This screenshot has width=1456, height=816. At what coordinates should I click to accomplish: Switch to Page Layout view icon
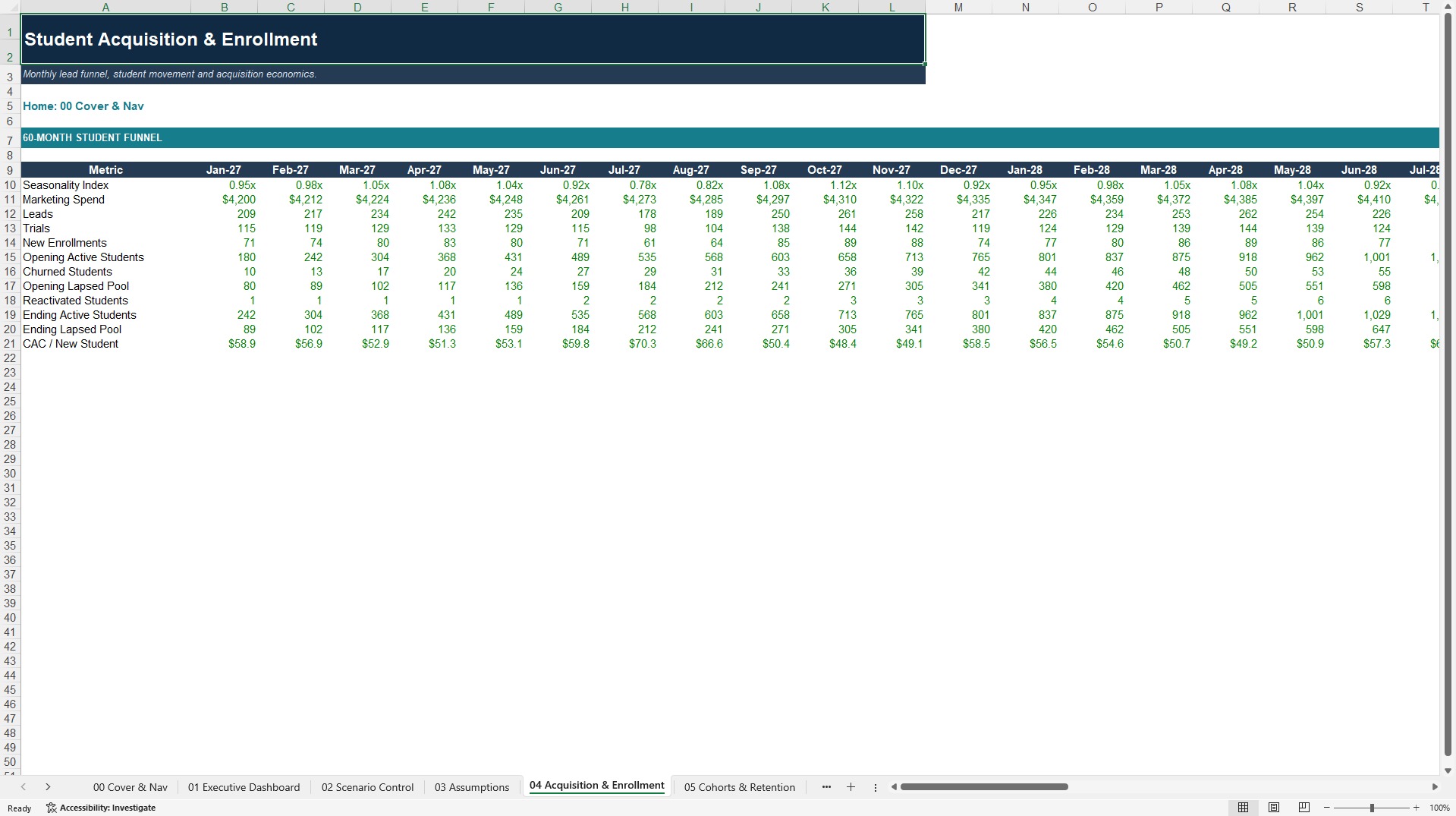(1274, 808)
